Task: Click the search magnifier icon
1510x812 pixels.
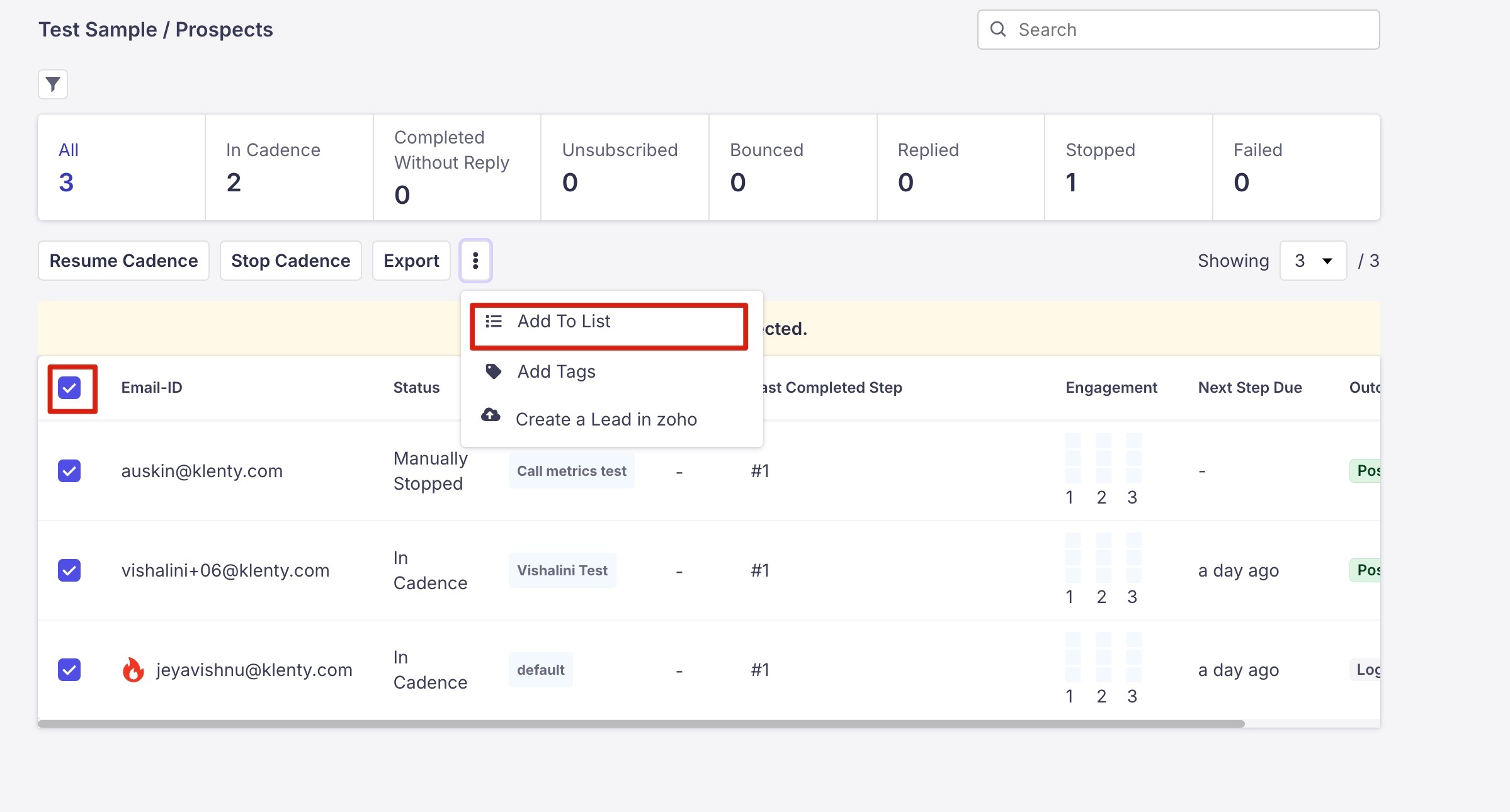Action: (997, 29)
